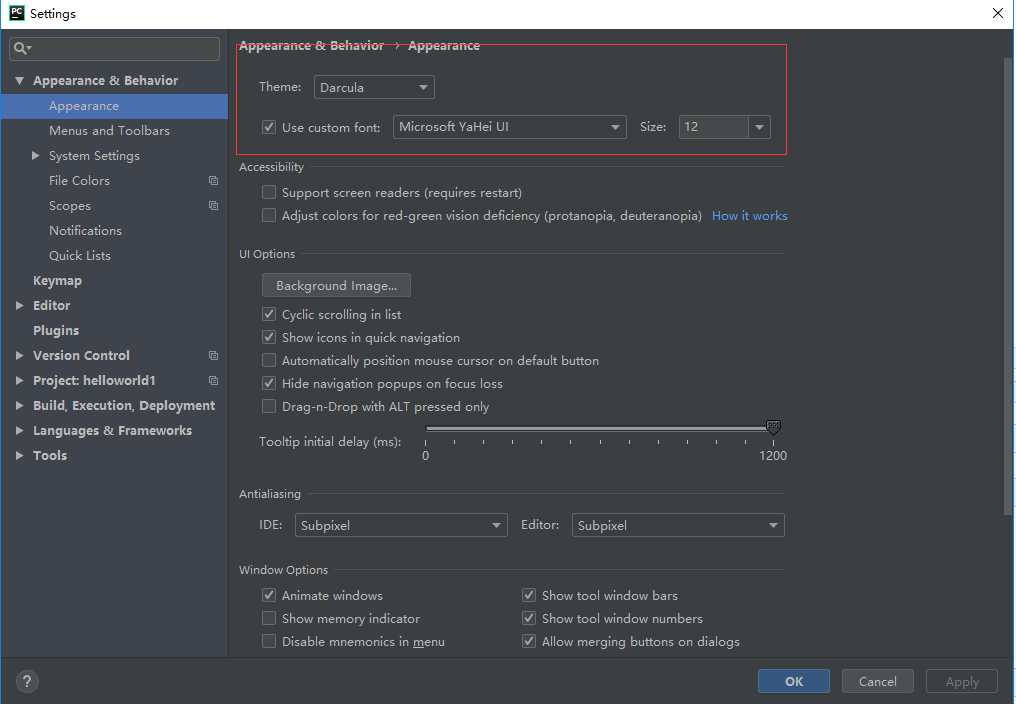Image resolution: width=1016 pixels, height=704 pixels.
Task: Click the OK button
Action: tap(794, 681)
